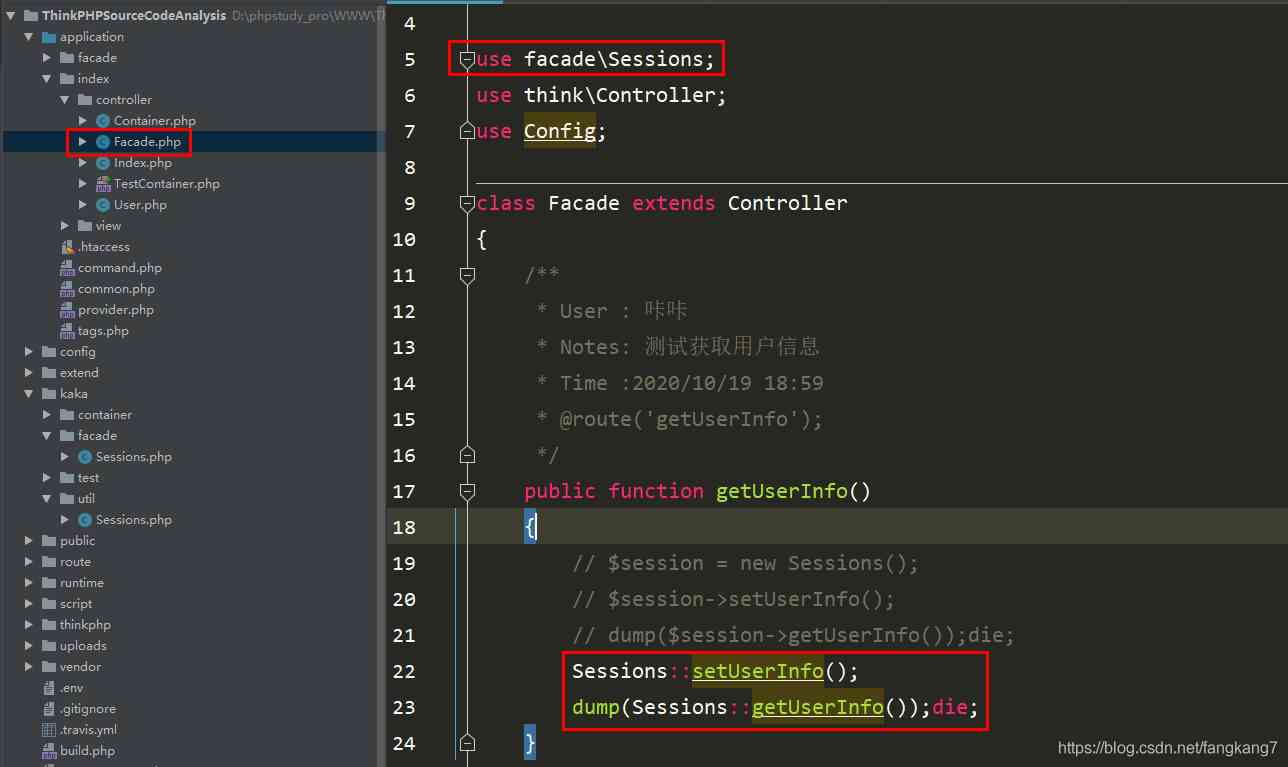The width and height of the screenshot is (1288, 767).
Task: Click the PHP class icon beside Container.php
Action: 103,121
